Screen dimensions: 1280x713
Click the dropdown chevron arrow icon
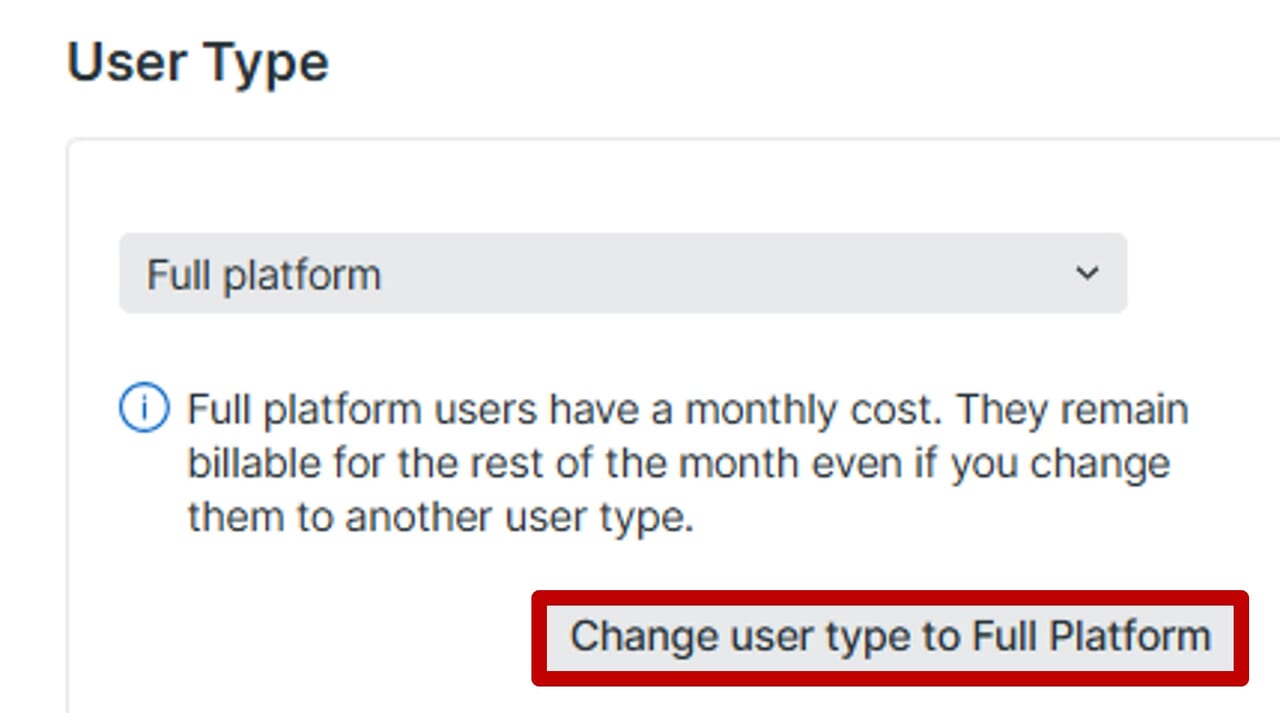pos(1087,273)
